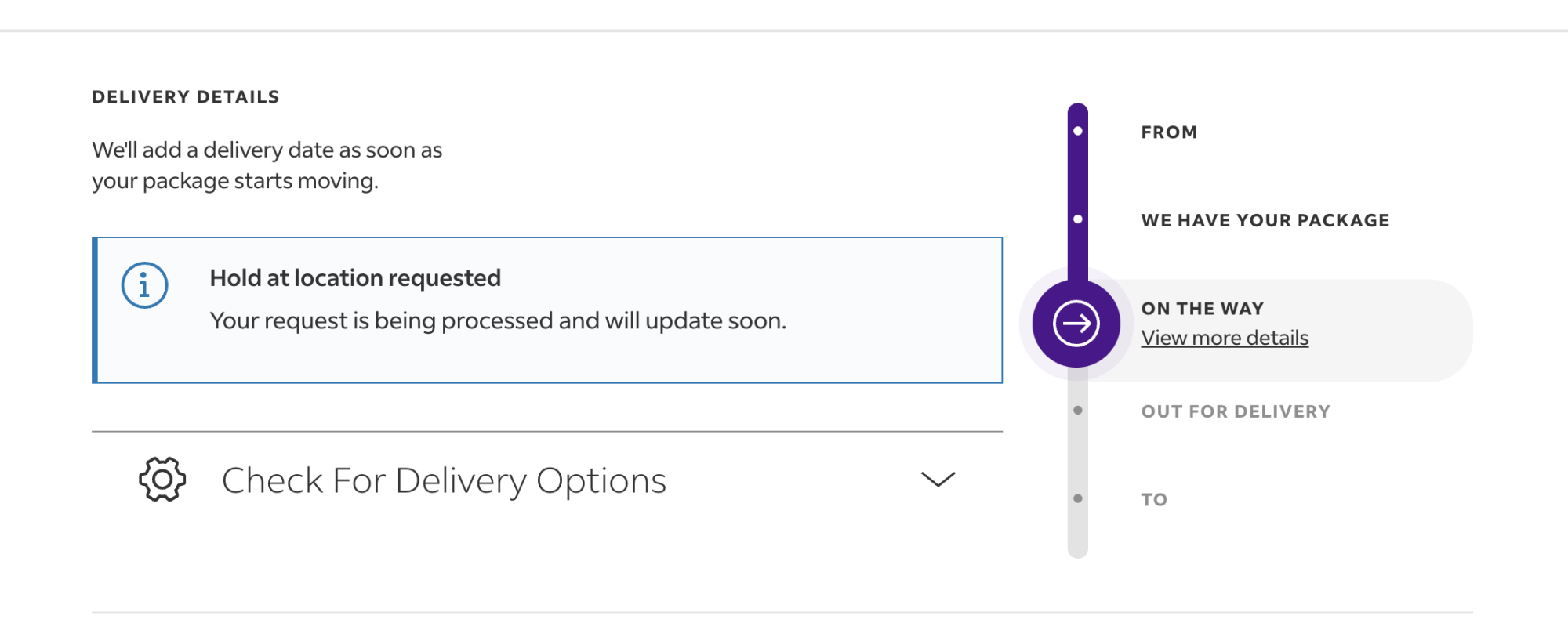This screenshot has width=1568, height=641.
Task: Select the TO label in tracker
Action: pos(1154,500)
